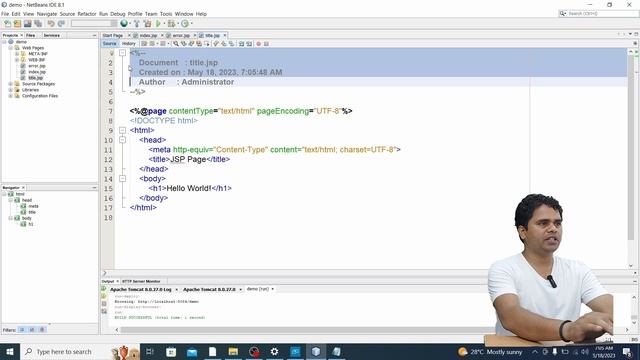Toggle third Navigator filter button

pyautogui.click(x=42, y=329)
